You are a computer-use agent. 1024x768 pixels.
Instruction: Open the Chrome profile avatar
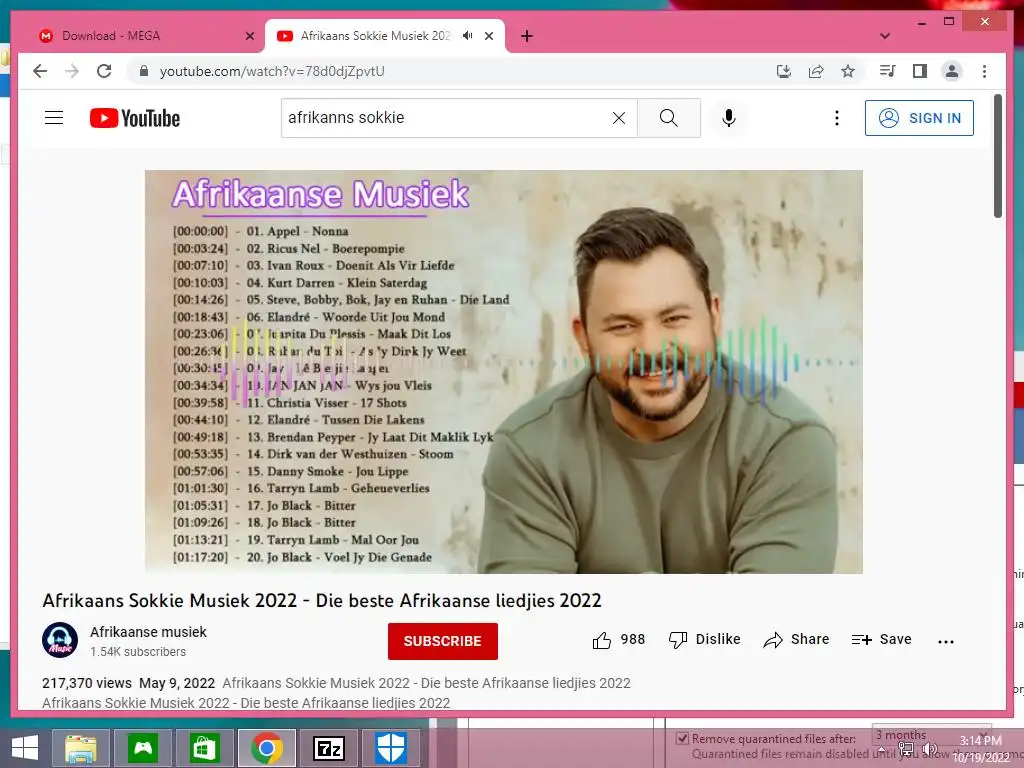(952, 71)
